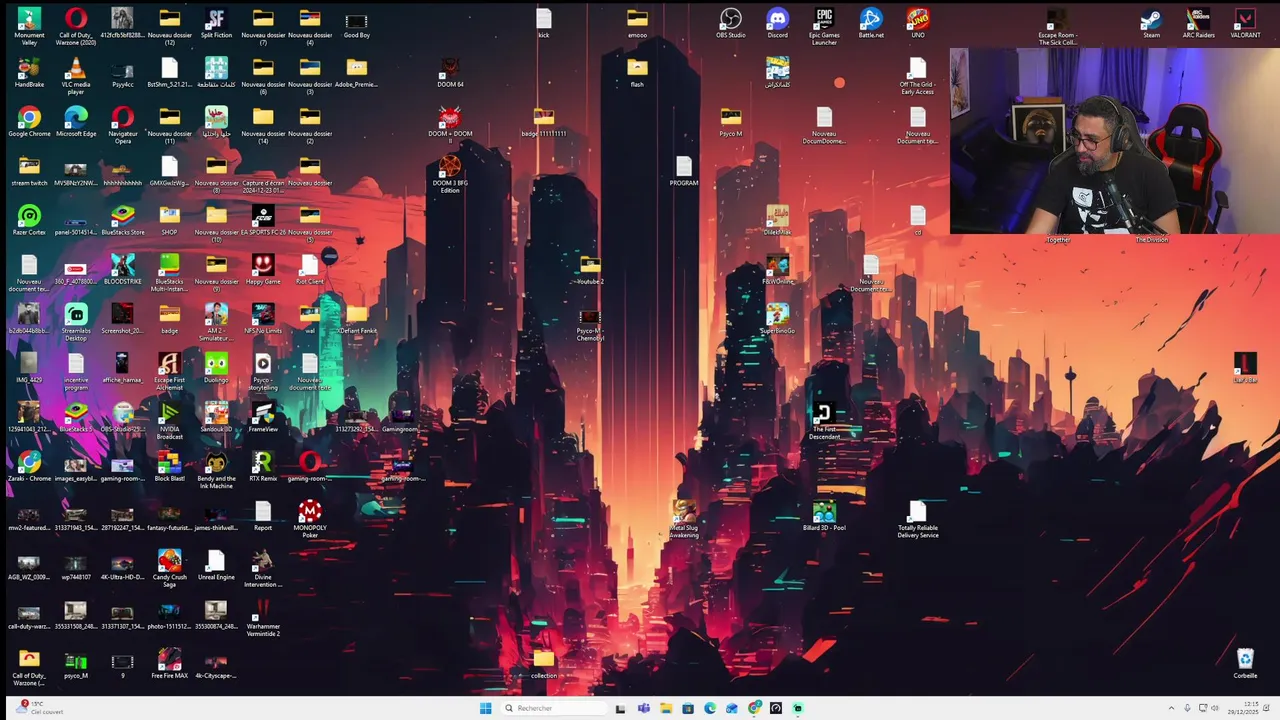This screenshot has width=1280, height=720.
Task: Open Metal Slug Awakening shortcut
Action: [684, 518]
